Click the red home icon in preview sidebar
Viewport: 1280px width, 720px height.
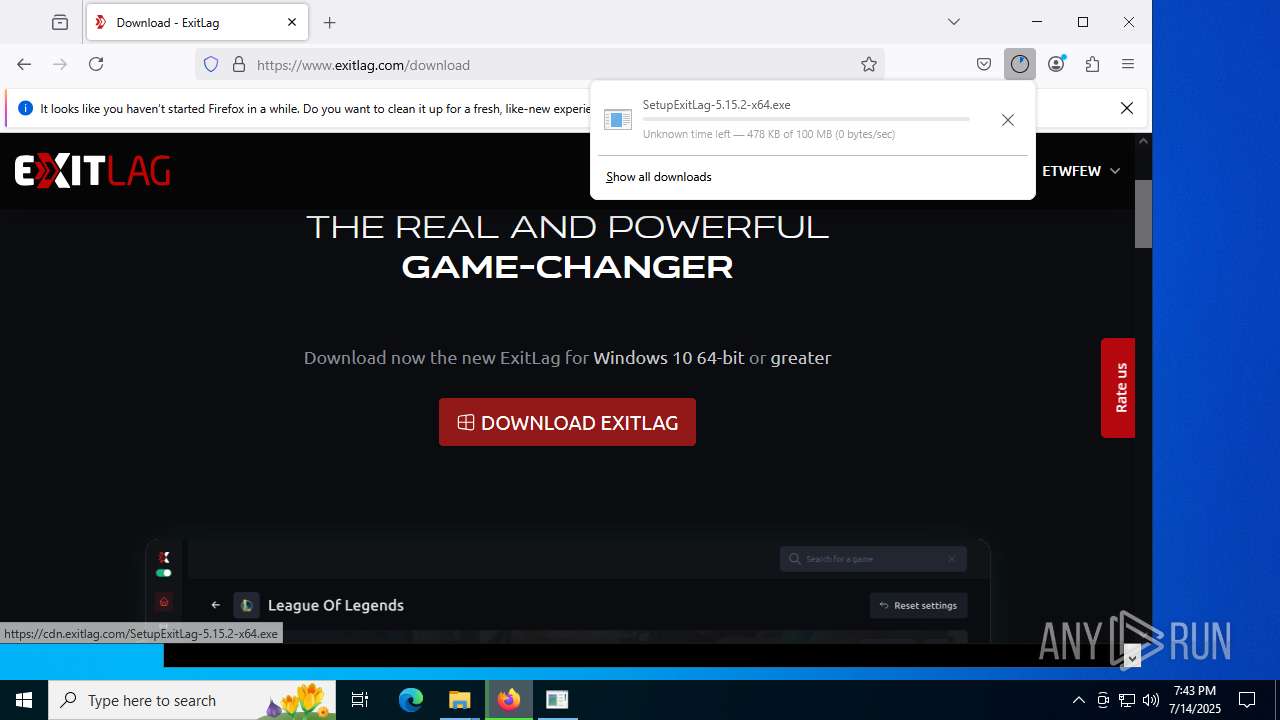pos(164,602)
